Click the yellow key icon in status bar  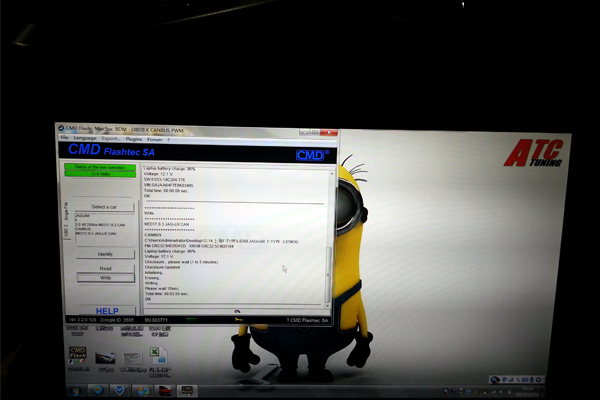(238, 320)
